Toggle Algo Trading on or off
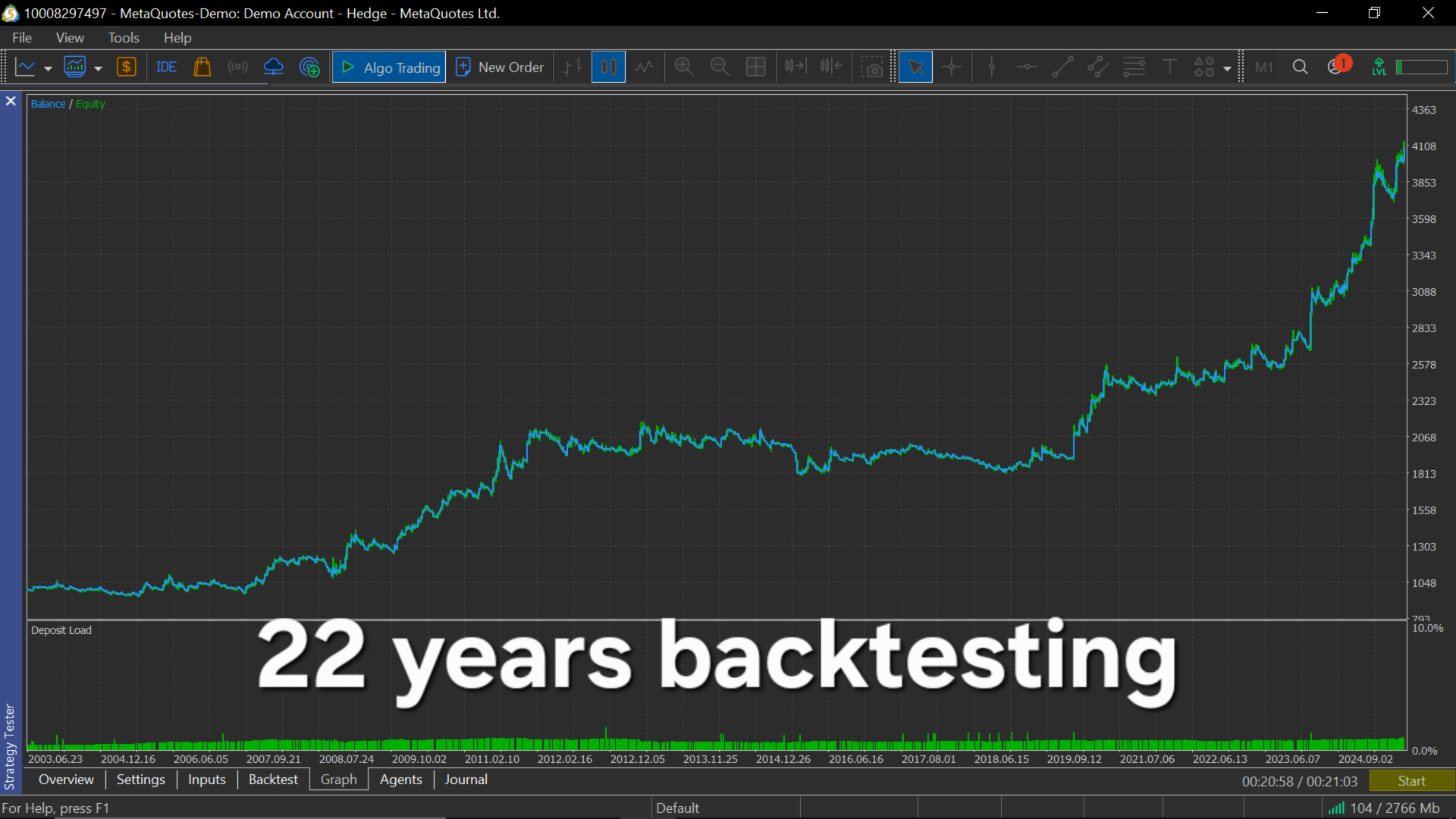This screenshot has height=819, width=1456. point(389,67)
